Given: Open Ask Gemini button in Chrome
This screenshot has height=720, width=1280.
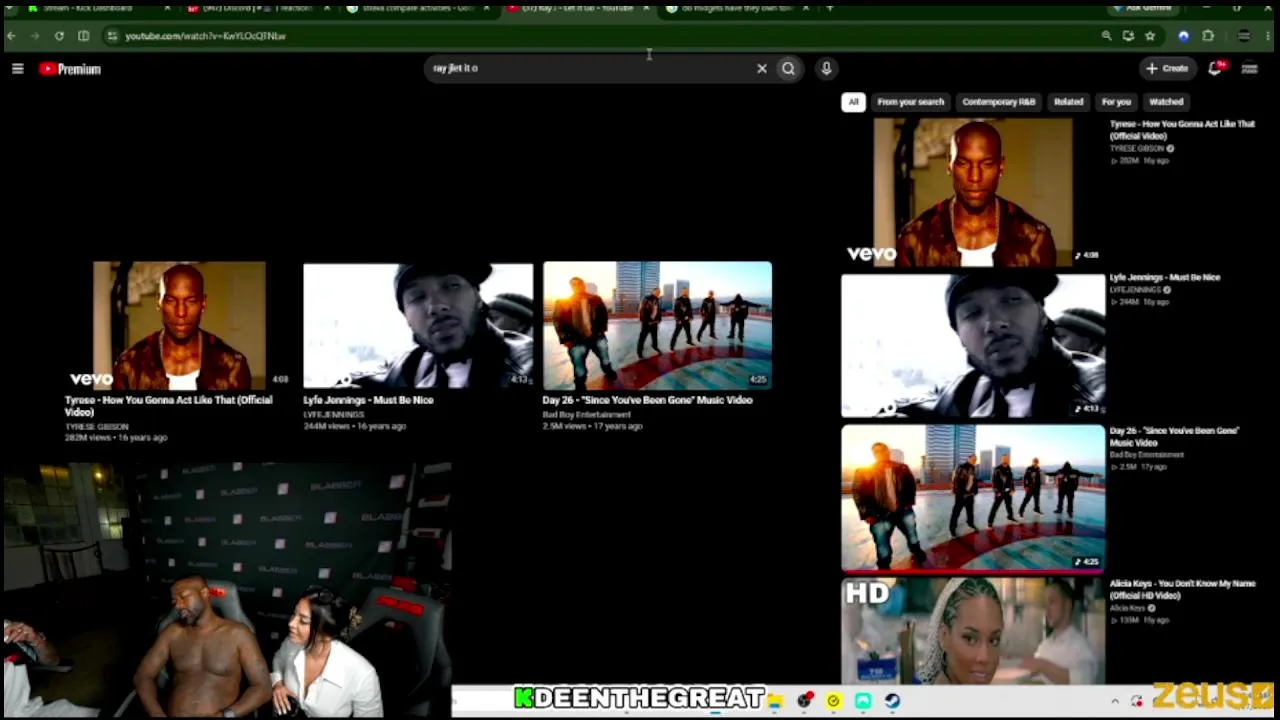Looking at the screenshot, I should (1144, 8).
